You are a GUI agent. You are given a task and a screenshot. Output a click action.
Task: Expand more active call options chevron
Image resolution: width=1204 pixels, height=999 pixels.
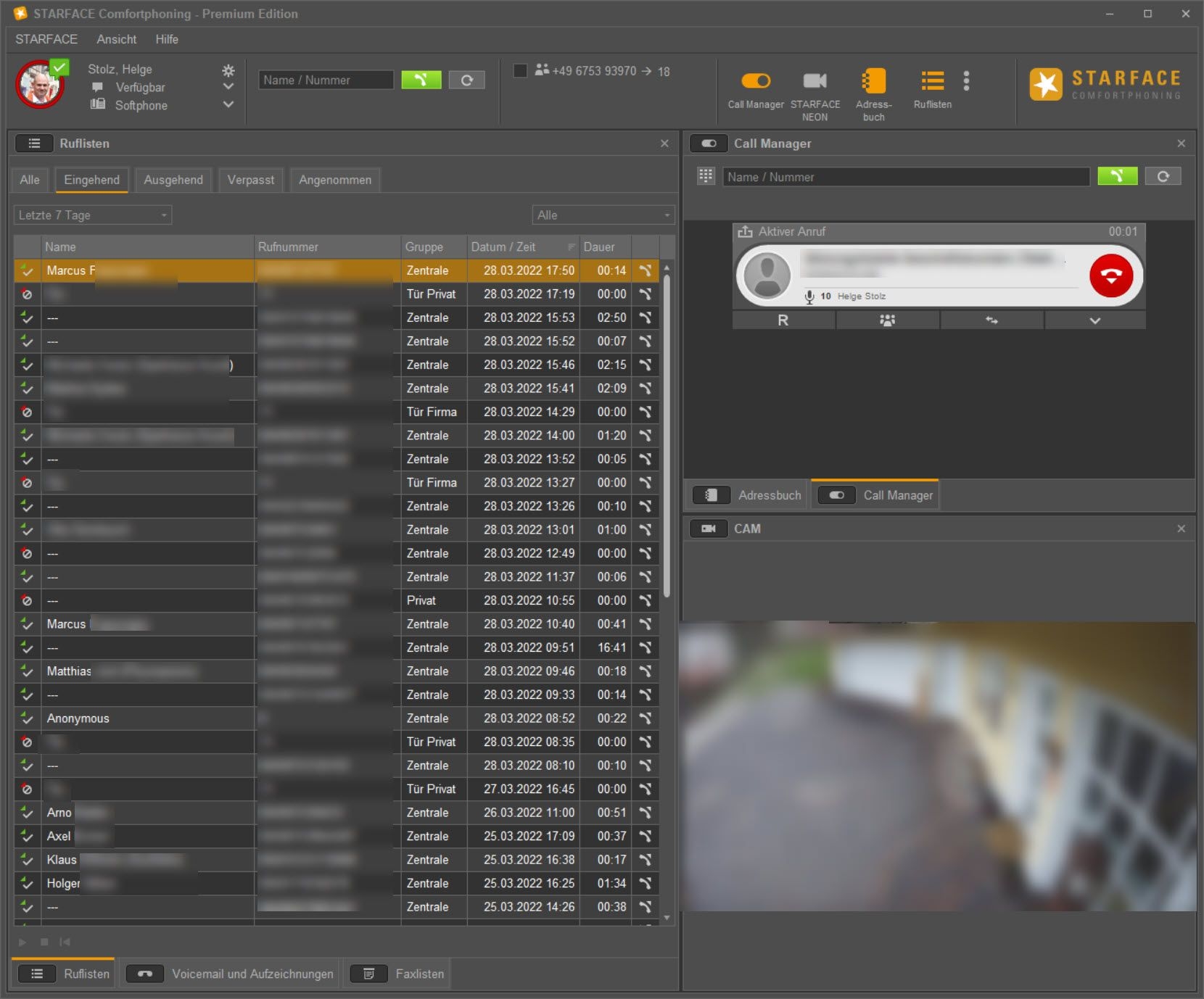(x=1095, y=320)
